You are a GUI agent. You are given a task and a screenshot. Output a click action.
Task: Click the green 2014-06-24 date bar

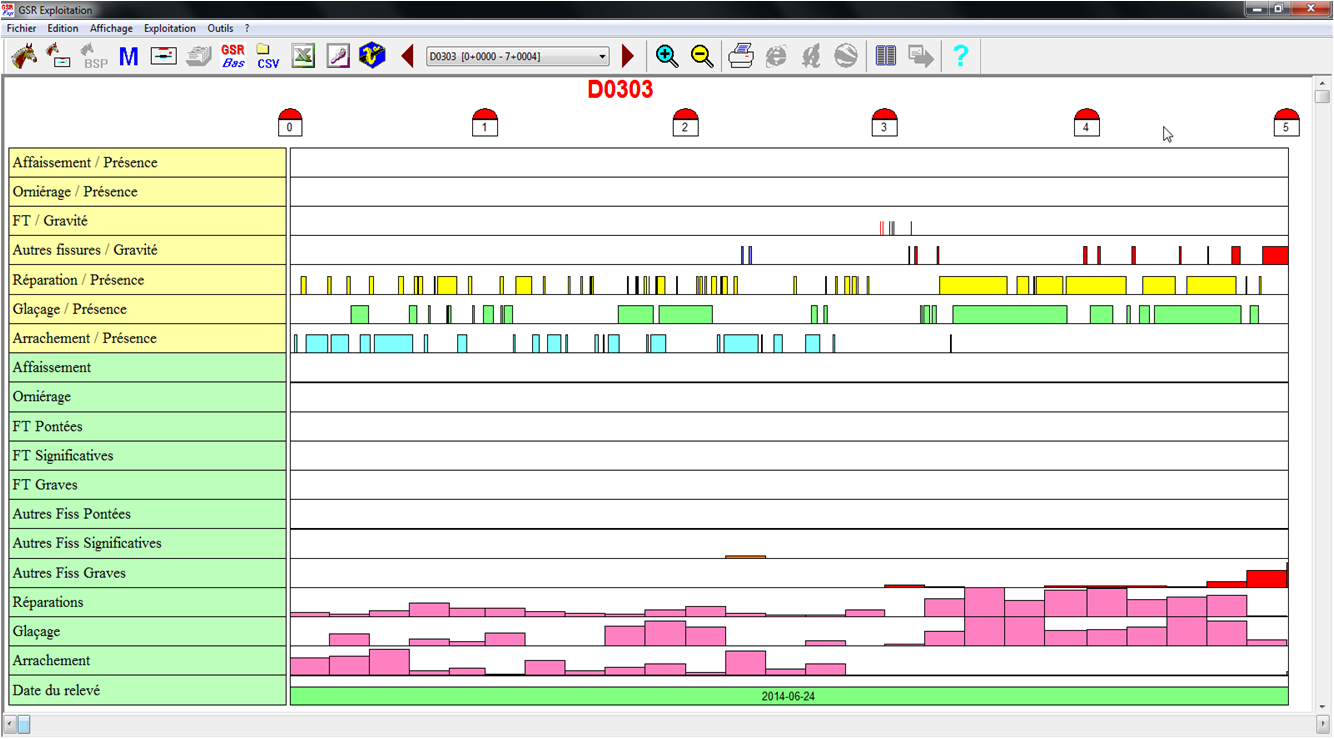click(x=788, y=696)
